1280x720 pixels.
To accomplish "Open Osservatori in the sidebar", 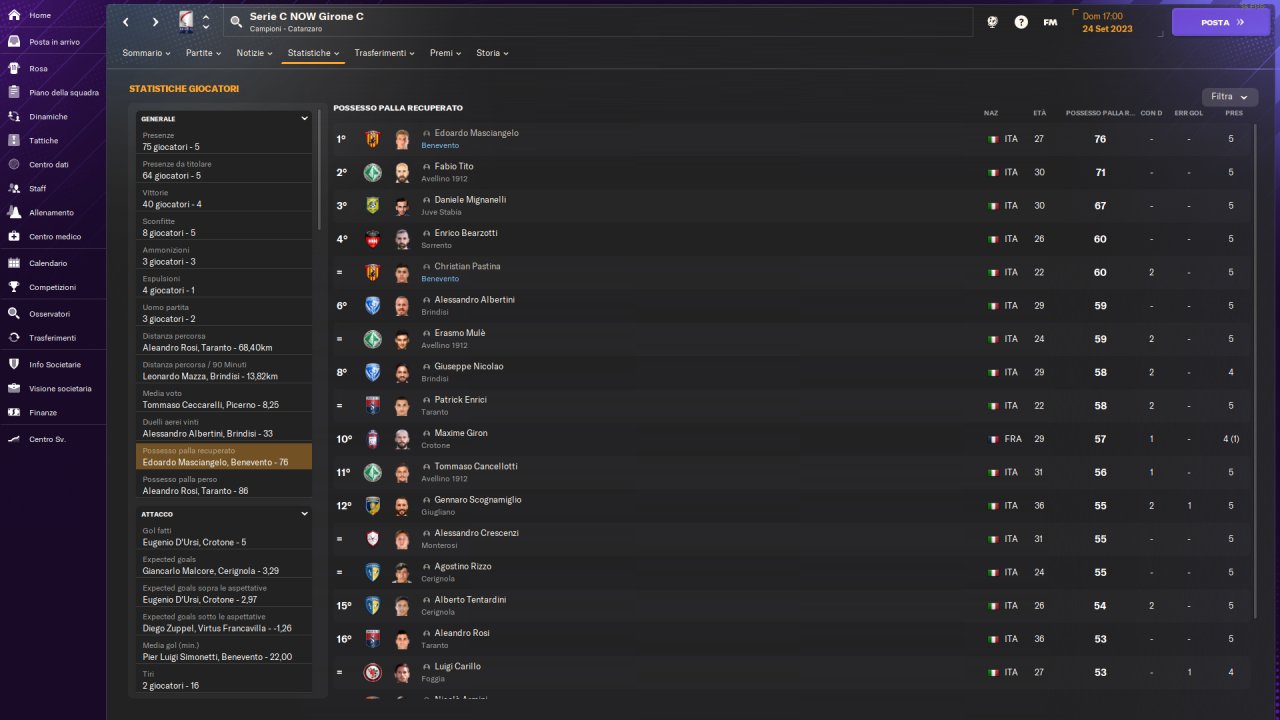I will tap(49, 314).
